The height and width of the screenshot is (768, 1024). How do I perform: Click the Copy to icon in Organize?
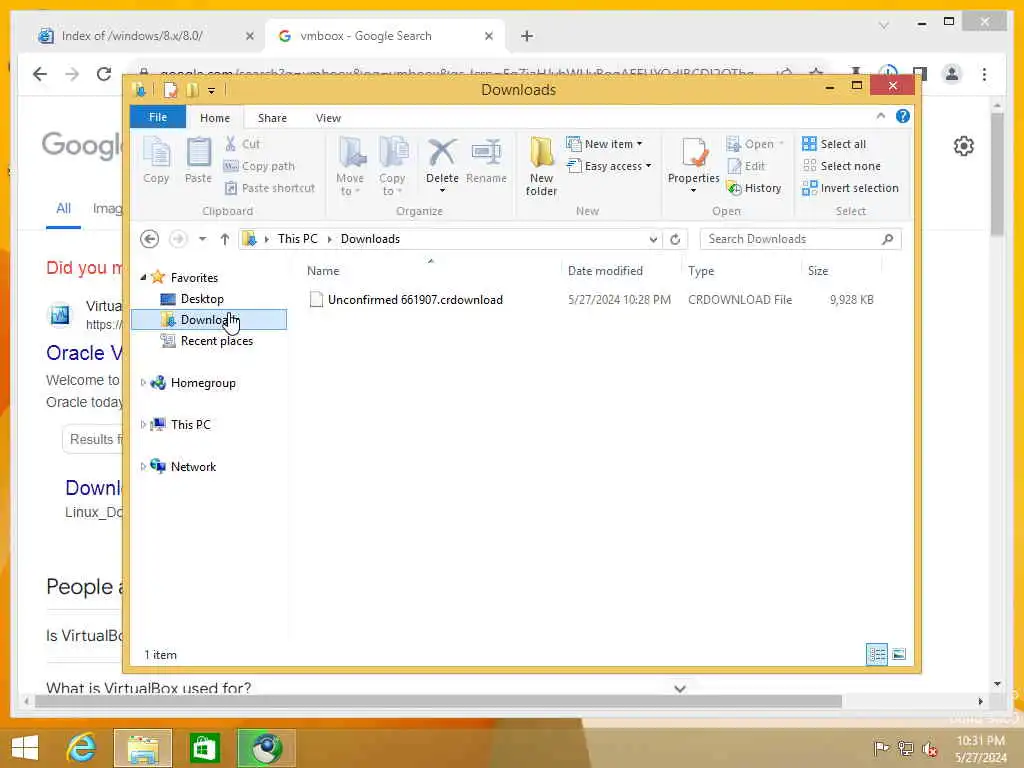pyautogui.click(x=392, y=165)
